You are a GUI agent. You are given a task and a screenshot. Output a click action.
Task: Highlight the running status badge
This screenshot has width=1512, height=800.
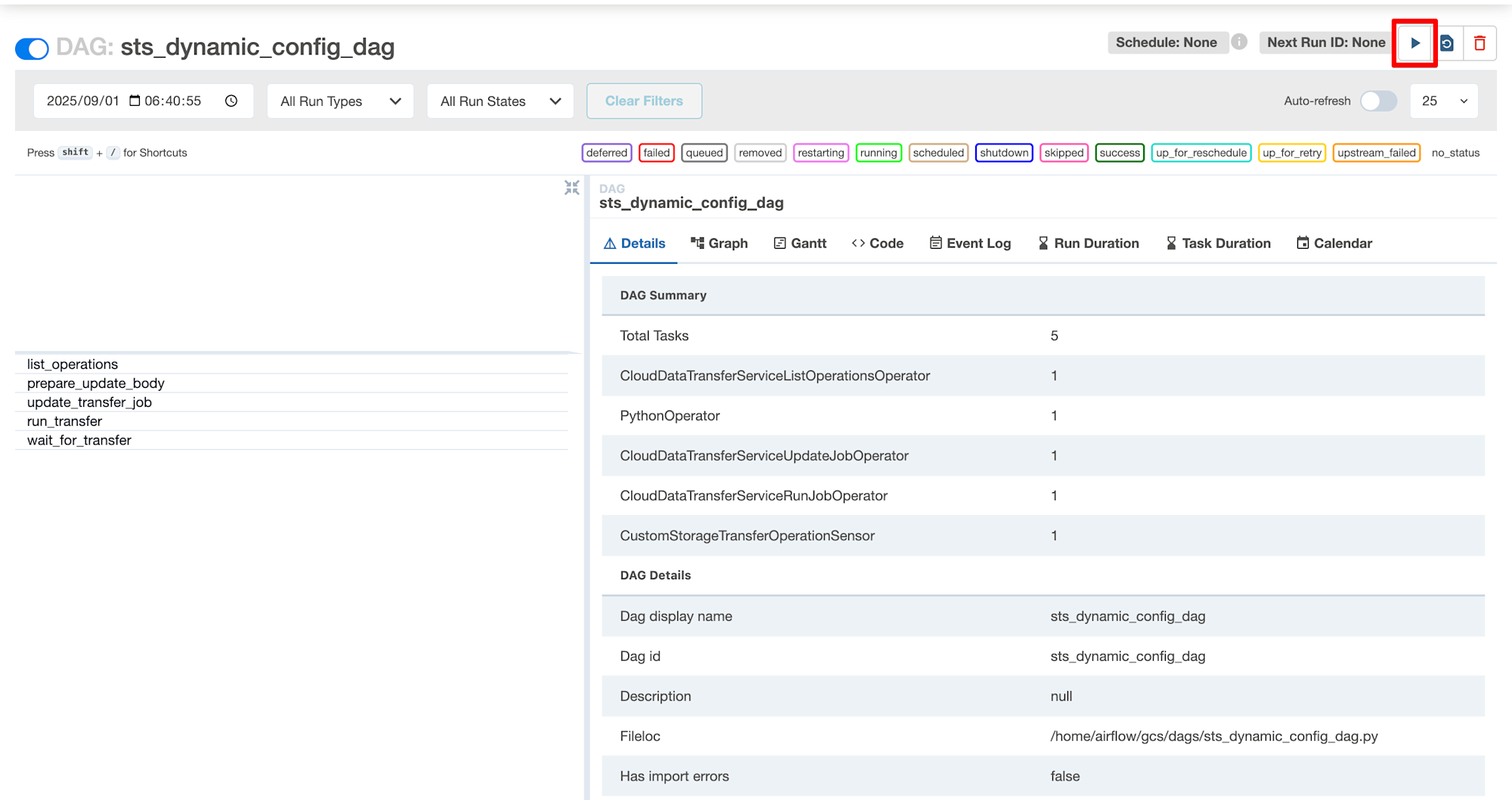(878, 153)
